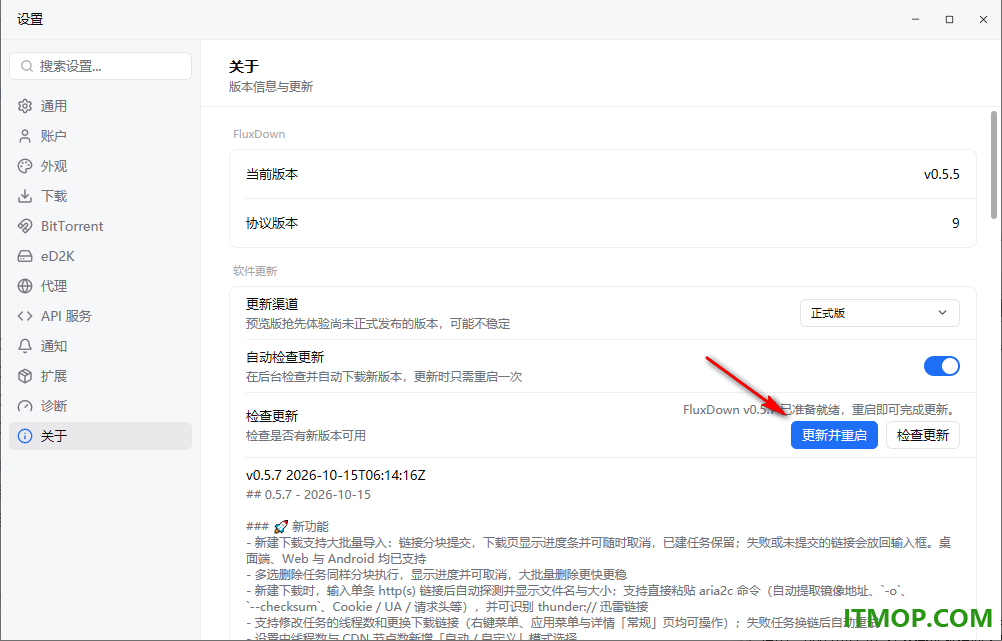
Task: Click the BitTorrent icon in sidebar
Action: tap(25, 226)
